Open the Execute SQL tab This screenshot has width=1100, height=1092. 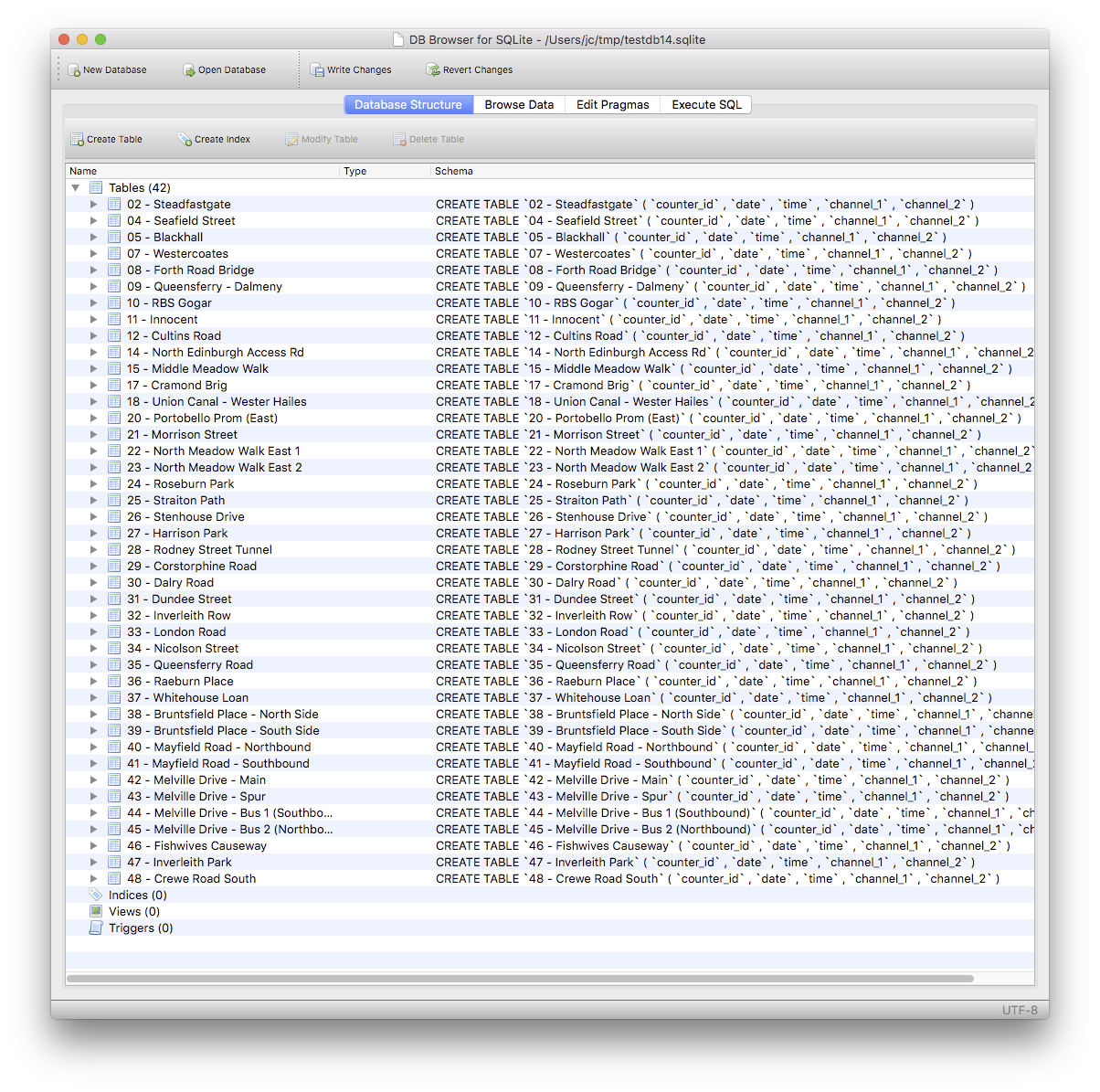pos(705,104)
